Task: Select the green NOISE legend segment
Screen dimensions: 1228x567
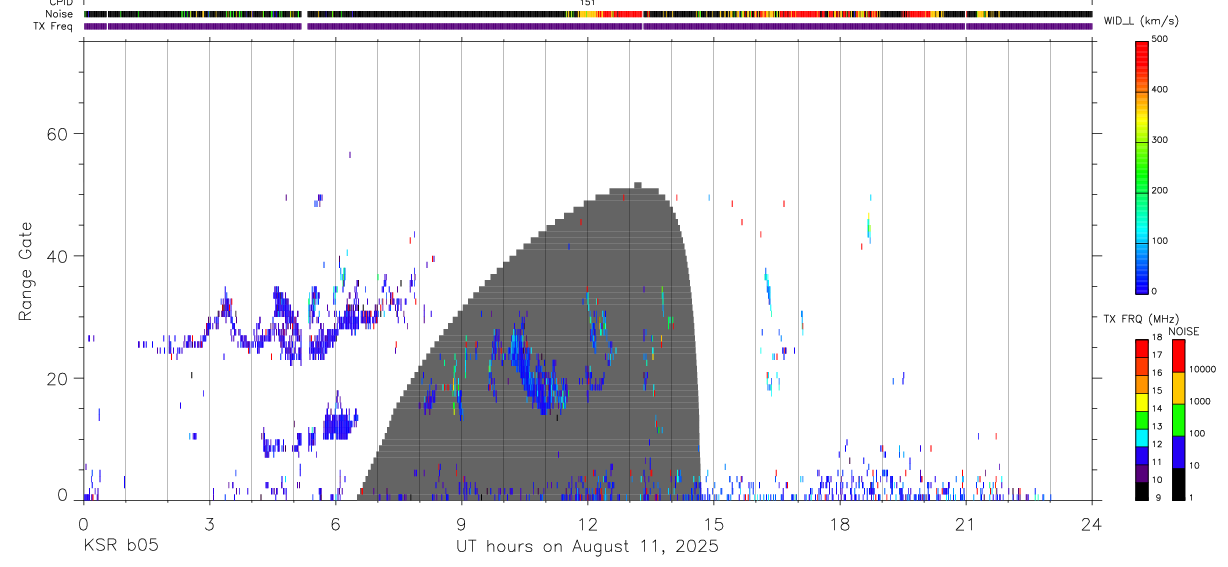Action: (x=1179, y=420)
